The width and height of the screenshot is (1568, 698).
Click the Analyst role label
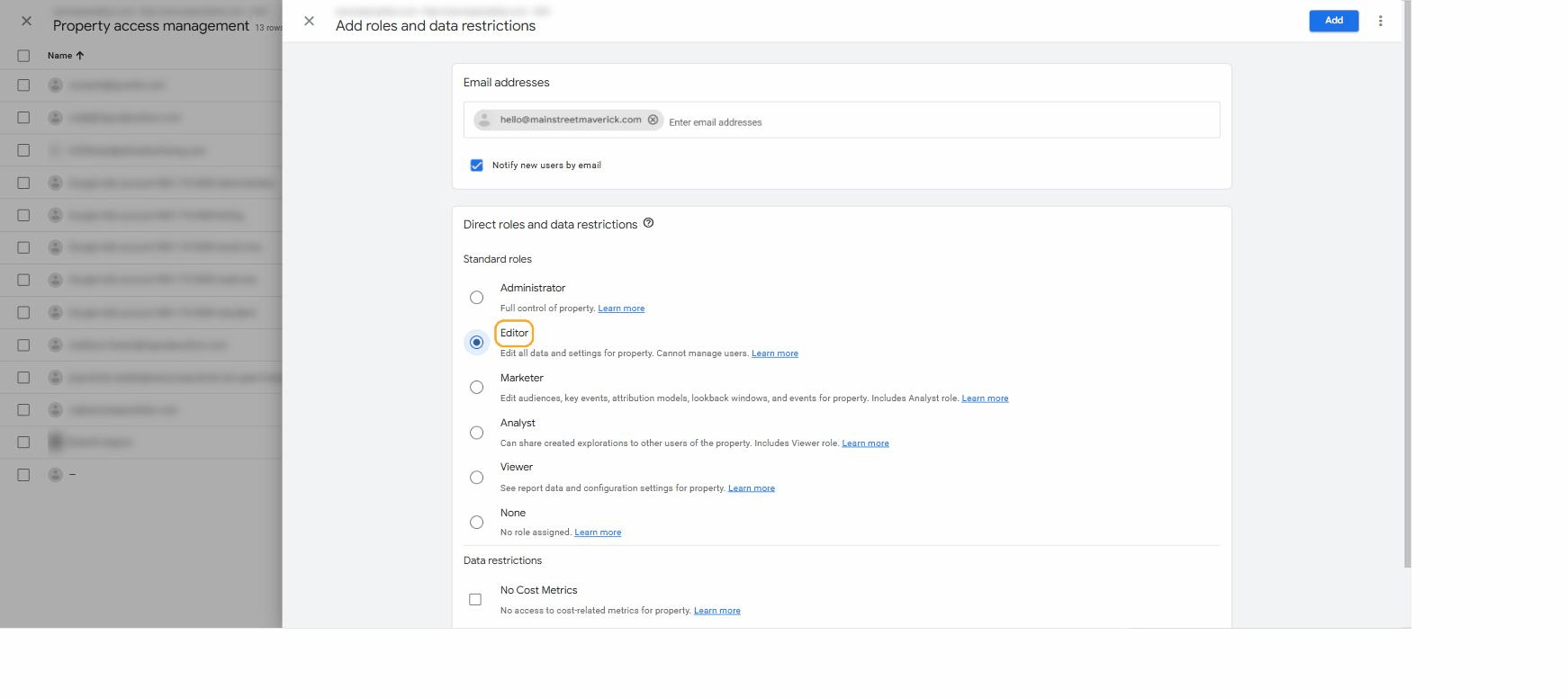[x=518, y=423]
